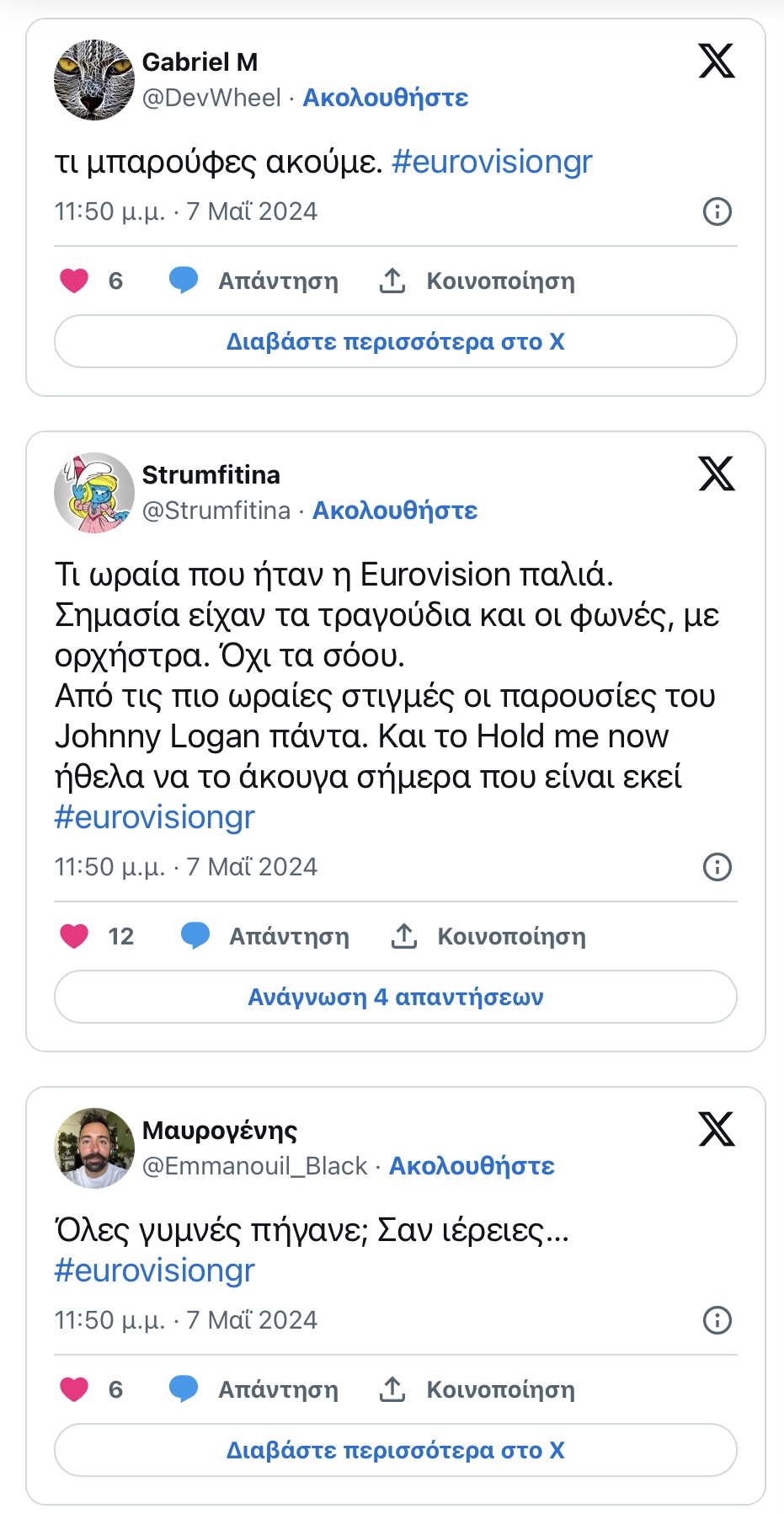
Task: Show info icon on Strumfitina's tweet
Action: (717, 867)
